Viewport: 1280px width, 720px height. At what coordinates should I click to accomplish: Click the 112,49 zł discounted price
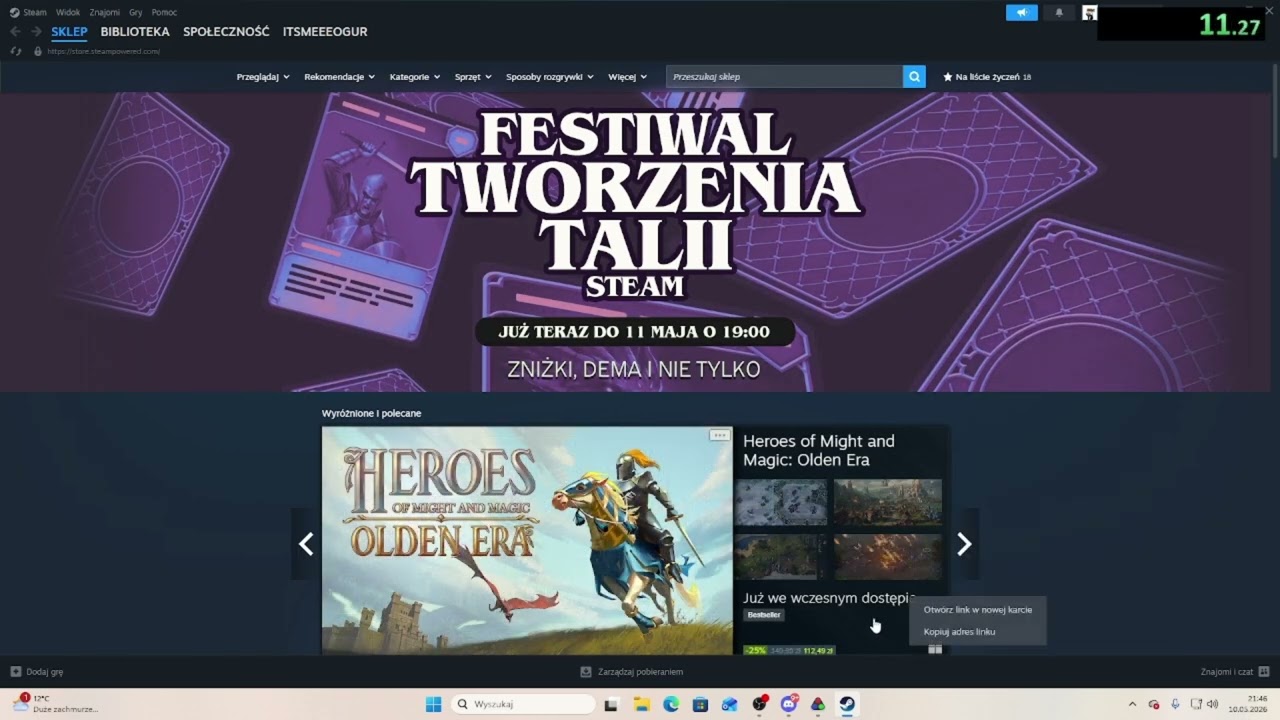[x=819, y=650]
